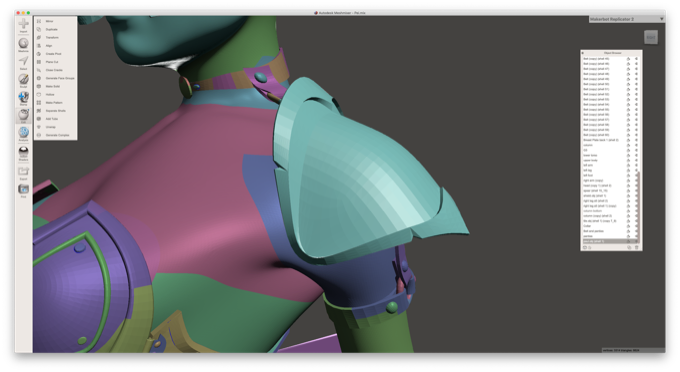Open the Makerbot Replicator 2 printer dropdown
Screen dimensions: 680x372
pyautogui.click(x=626, y=19)
